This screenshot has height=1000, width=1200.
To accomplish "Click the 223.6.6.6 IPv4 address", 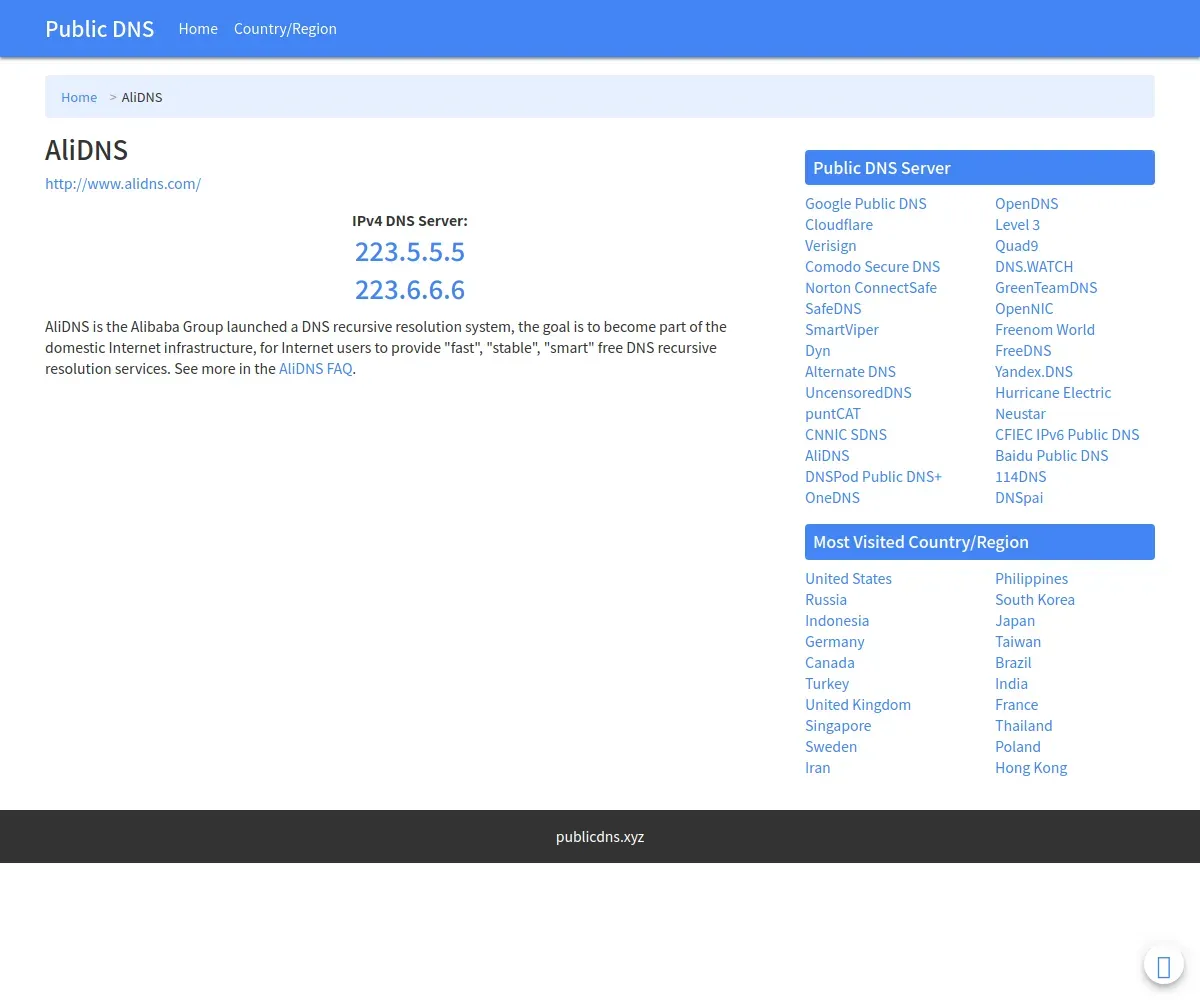I will pos(410,290).
